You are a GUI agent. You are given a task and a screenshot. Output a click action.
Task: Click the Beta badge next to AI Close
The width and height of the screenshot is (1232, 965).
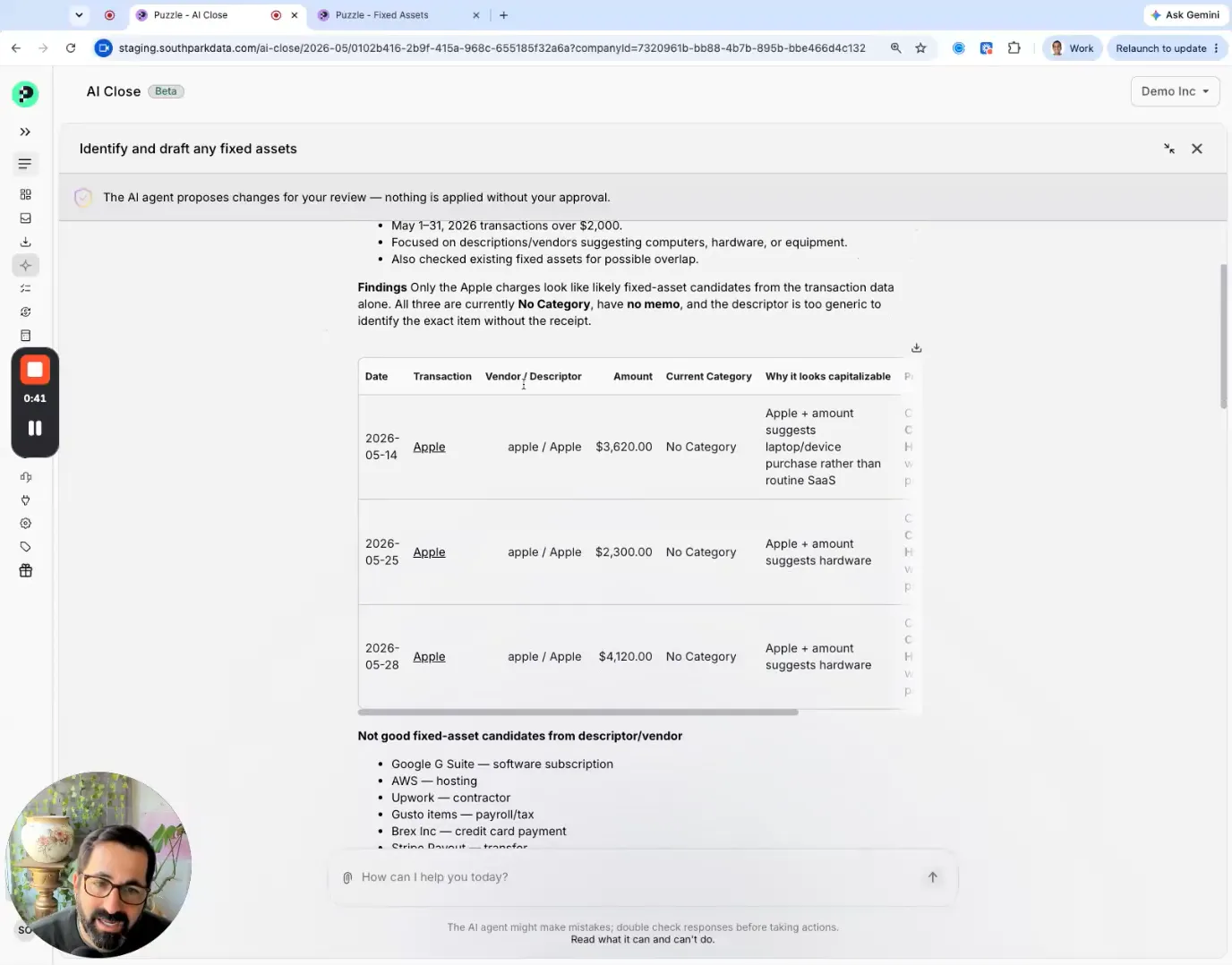166,91
